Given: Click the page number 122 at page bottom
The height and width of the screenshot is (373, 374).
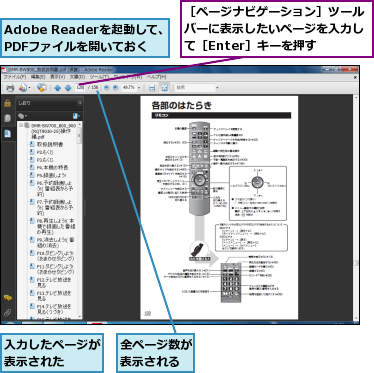Looking at the screenshot, I should pyautogui.click(x=147, y=313).
